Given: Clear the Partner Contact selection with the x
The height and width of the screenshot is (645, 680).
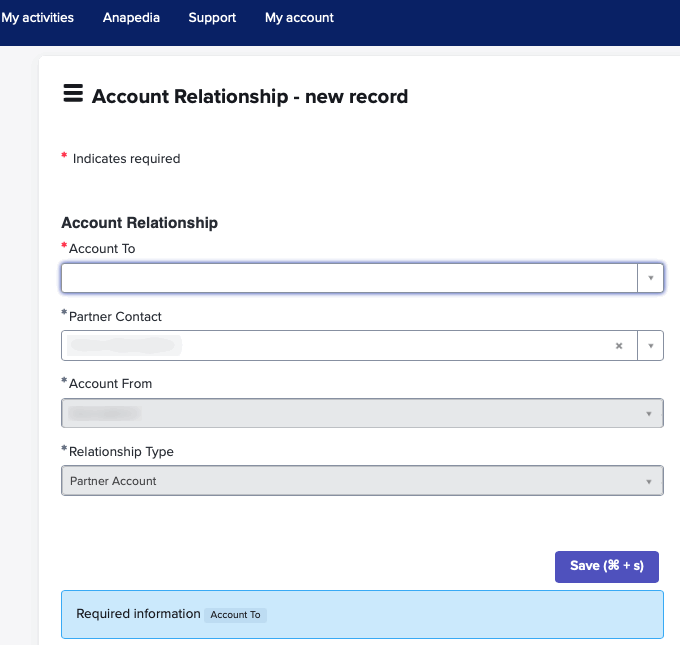Looking at the screenshot, I should tap(618, 346).
